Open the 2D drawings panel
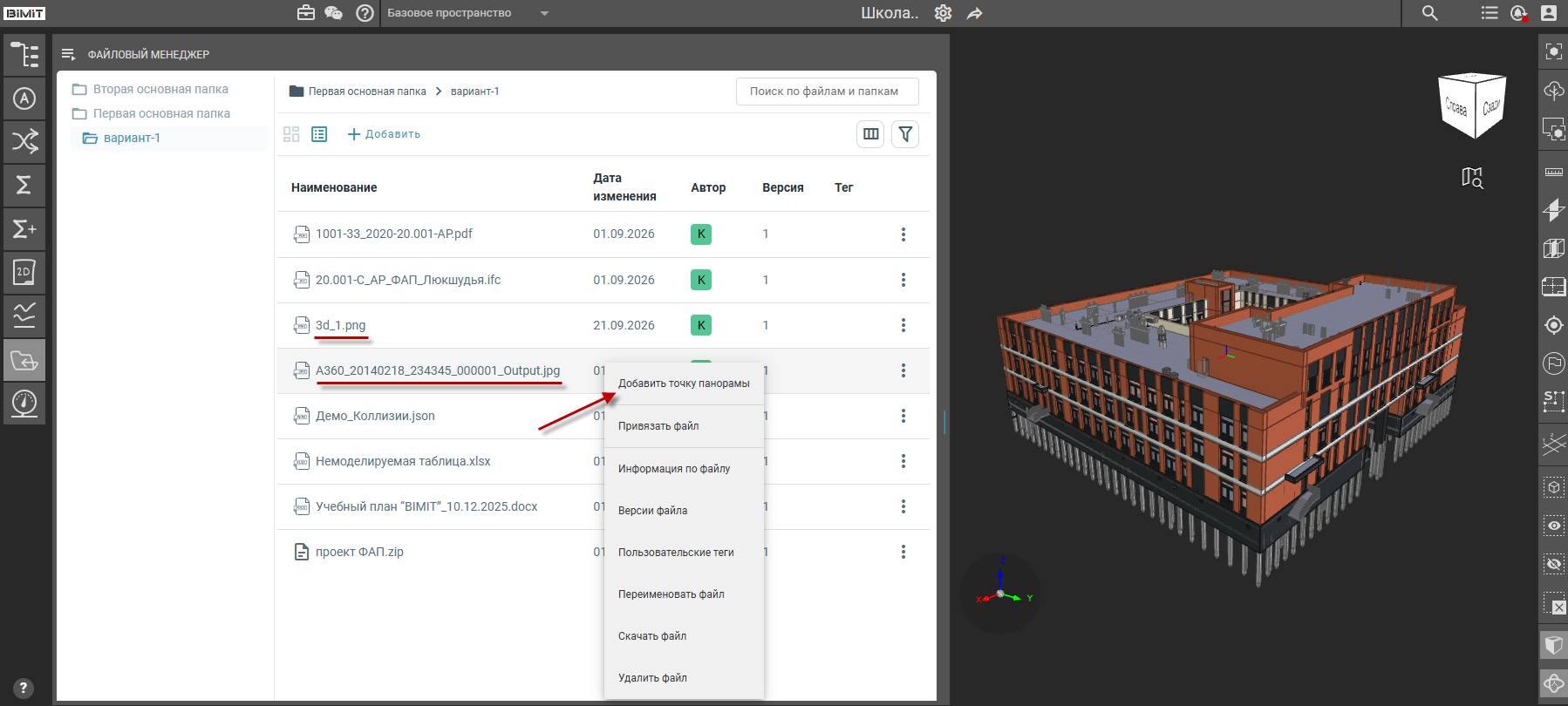This screenshot has width=1568, height=706. pos(24,272)
